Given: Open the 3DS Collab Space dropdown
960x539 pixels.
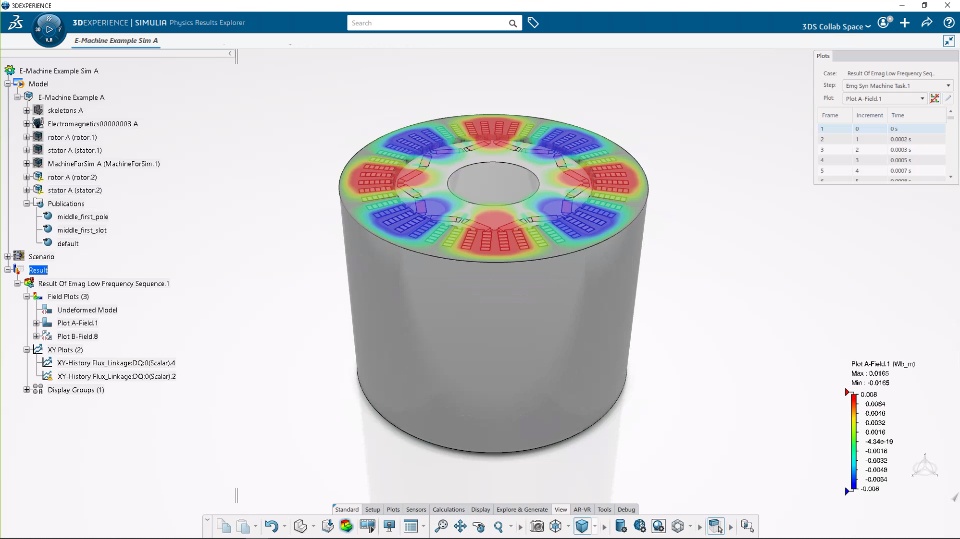Looking at the screenshot, I should click(836, 26).
